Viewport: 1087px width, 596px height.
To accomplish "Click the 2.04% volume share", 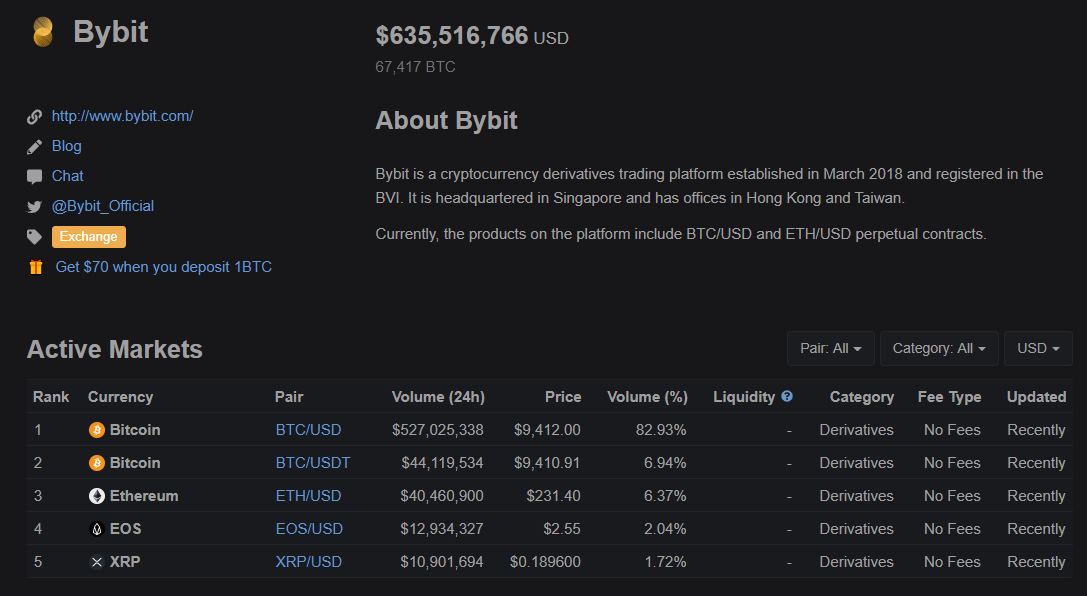I will click(x=666, y=529).
